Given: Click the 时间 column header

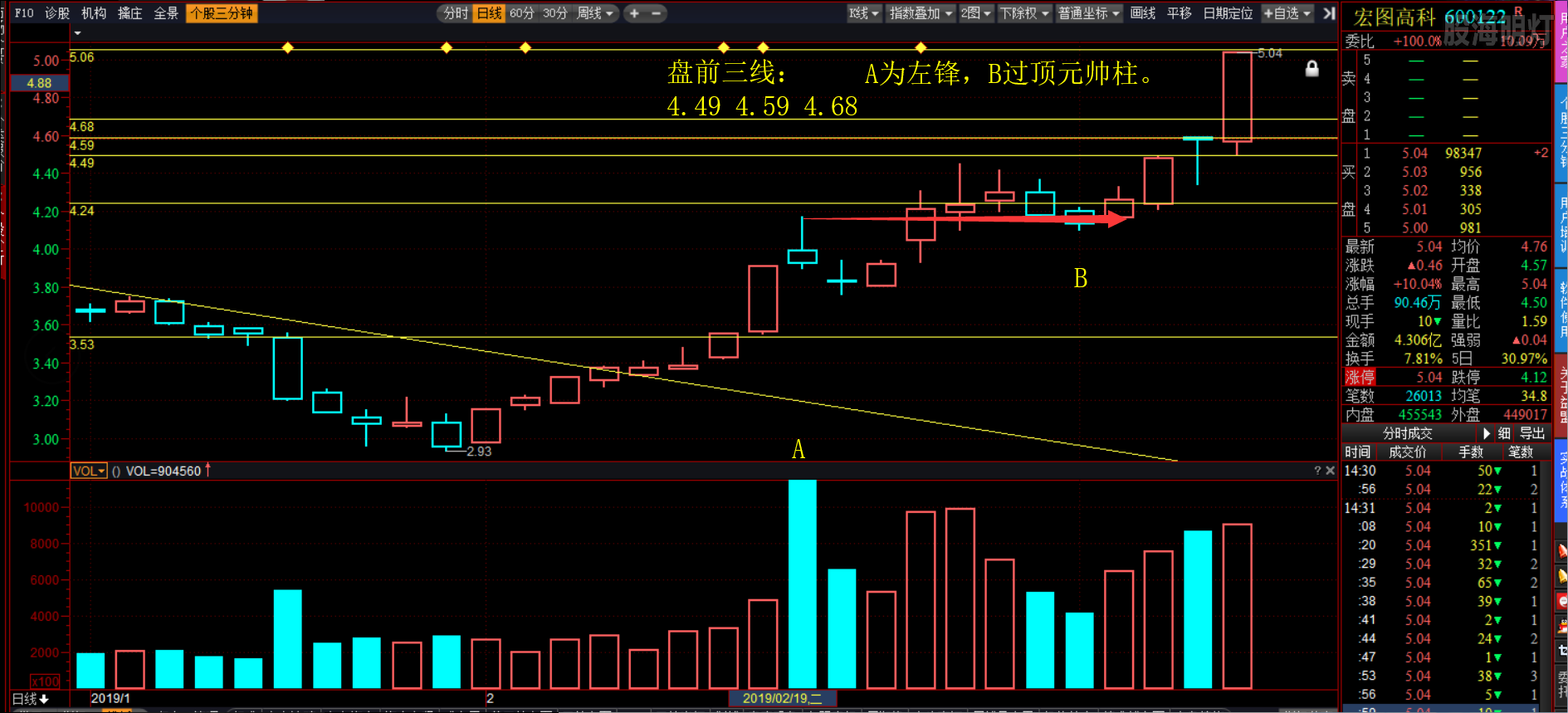Looking at the screenshot, I should click(x=1358, y=452).
